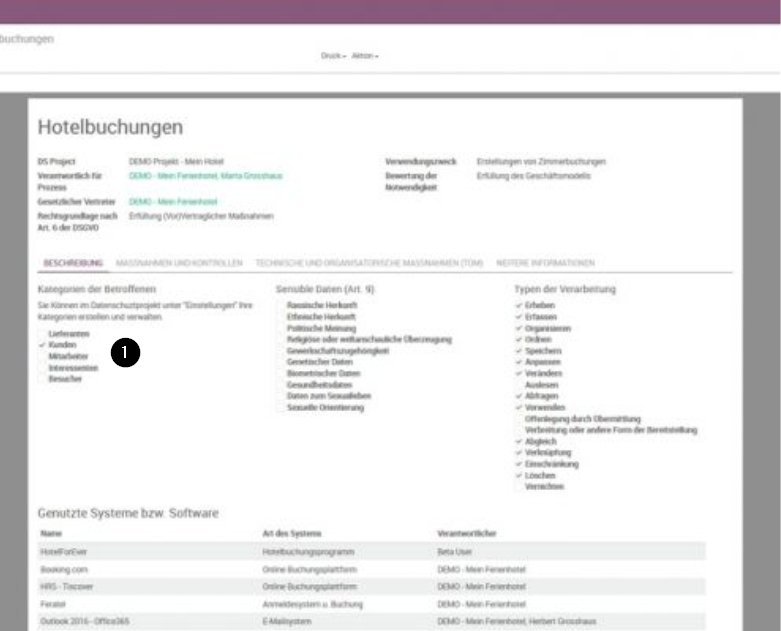Select the Technische und organisatorische Massnahmen tab
The width and height of the screenshot is (781, 631).
tap(369, 263)
